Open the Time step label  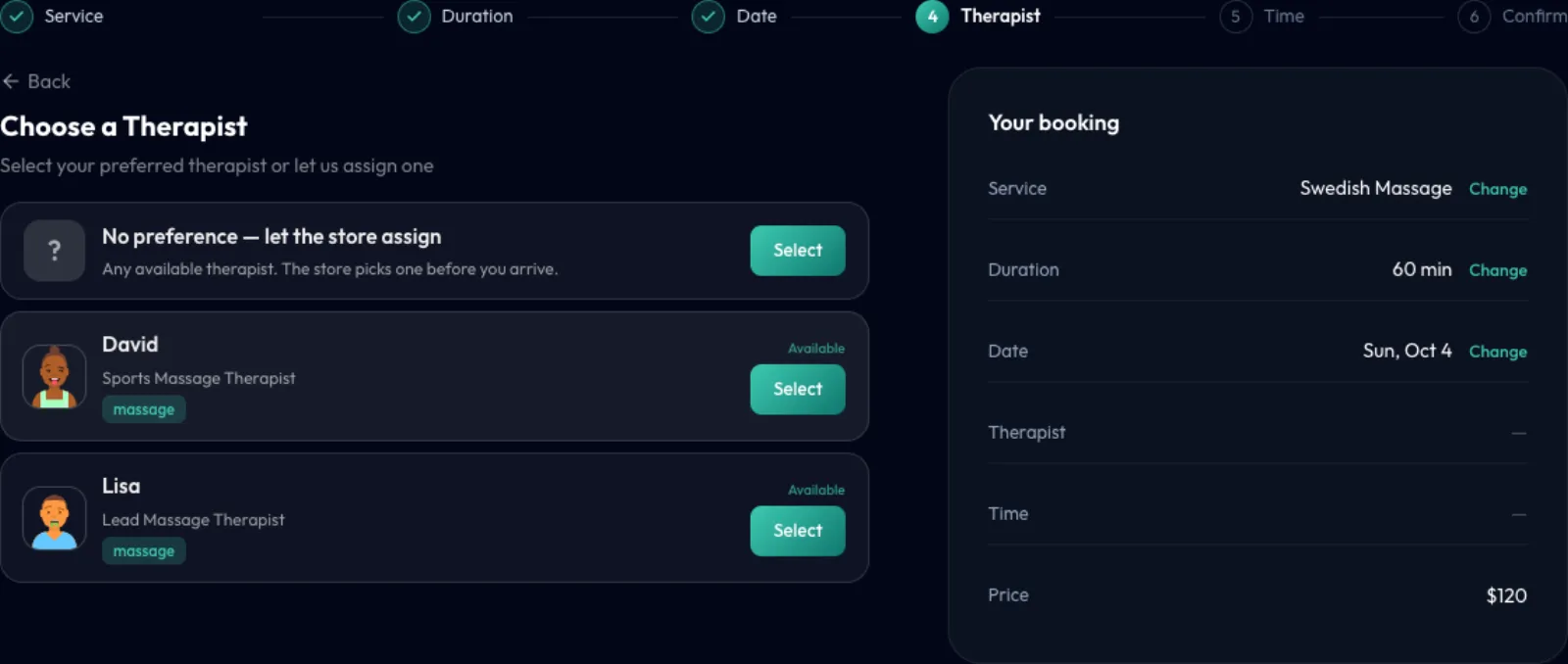coord(1284,17)
